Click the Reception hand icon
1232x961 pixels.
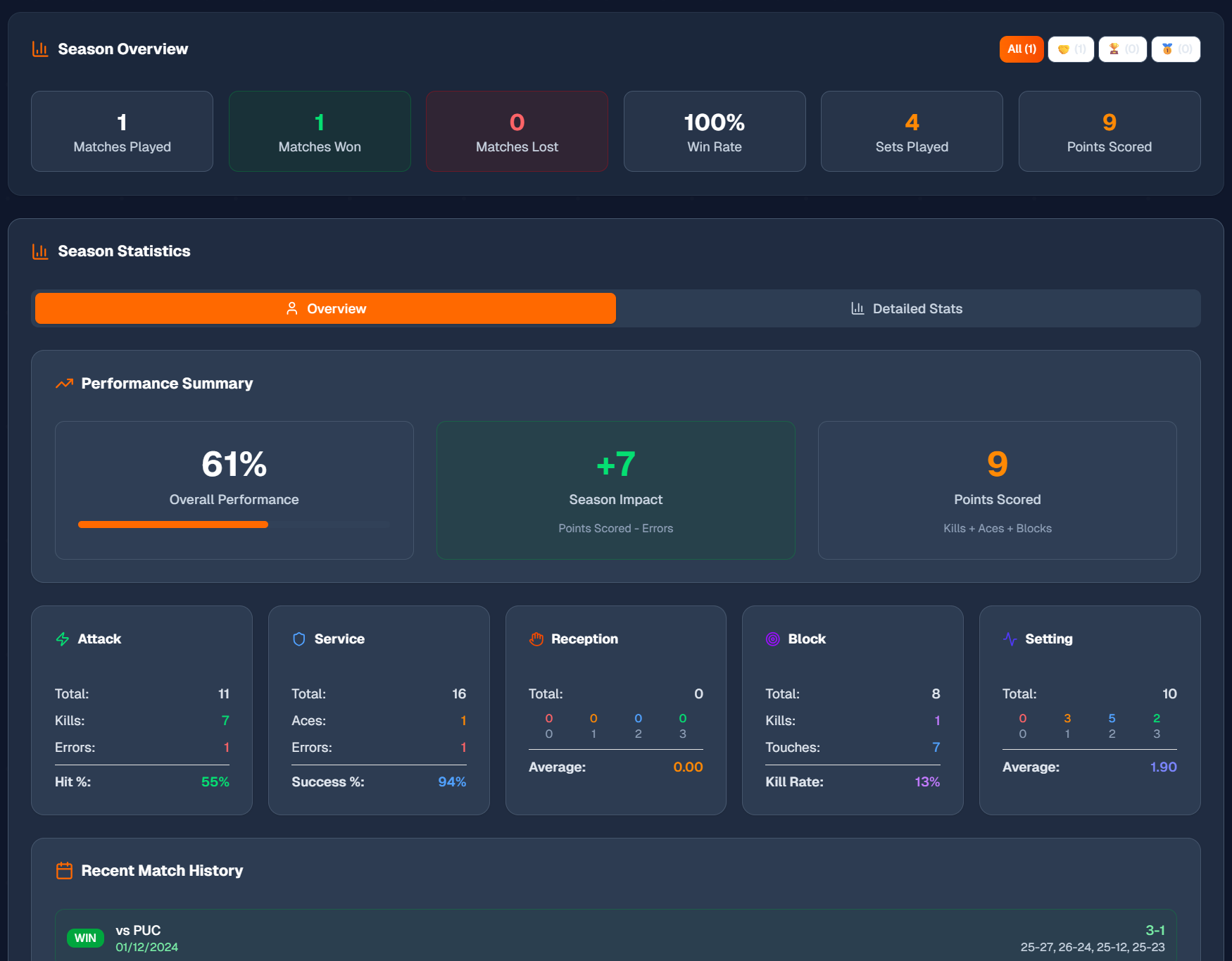click(536, 639)
